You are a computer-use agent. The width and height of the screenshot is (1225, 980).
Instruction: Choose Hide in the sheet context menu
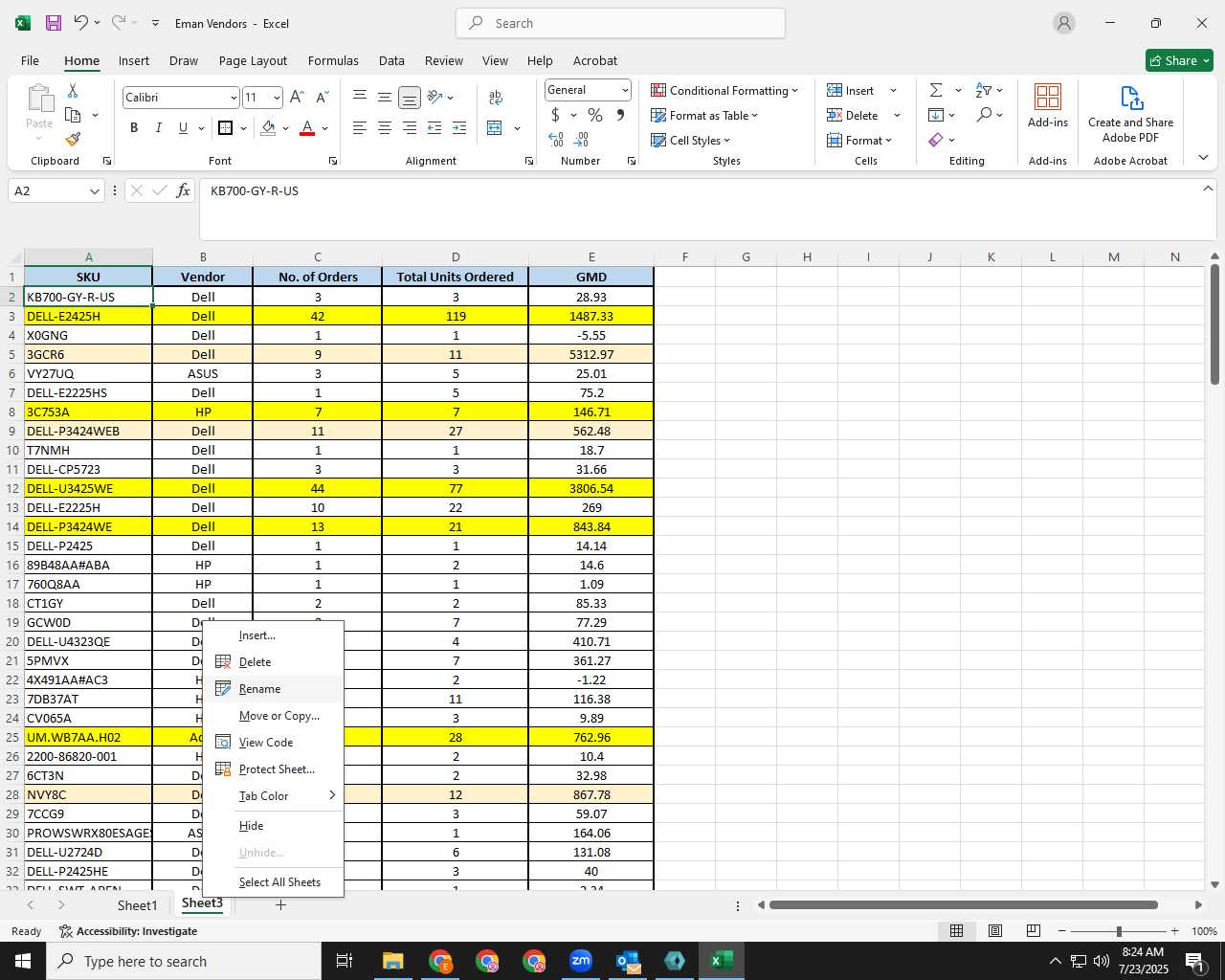(x=274, y=826)
